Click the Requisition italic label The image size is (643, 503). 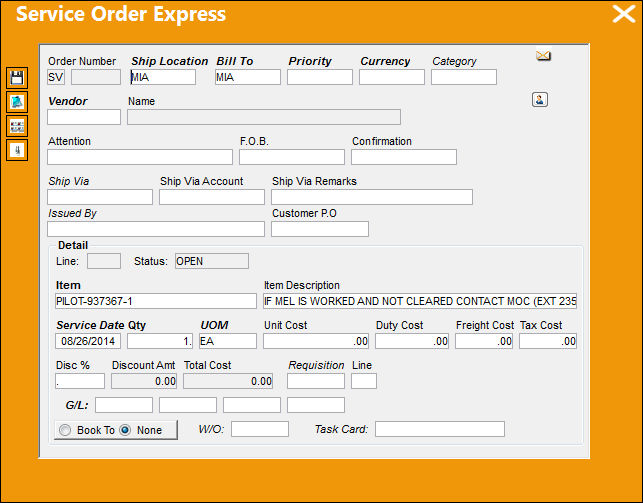[x=316, y=365]
